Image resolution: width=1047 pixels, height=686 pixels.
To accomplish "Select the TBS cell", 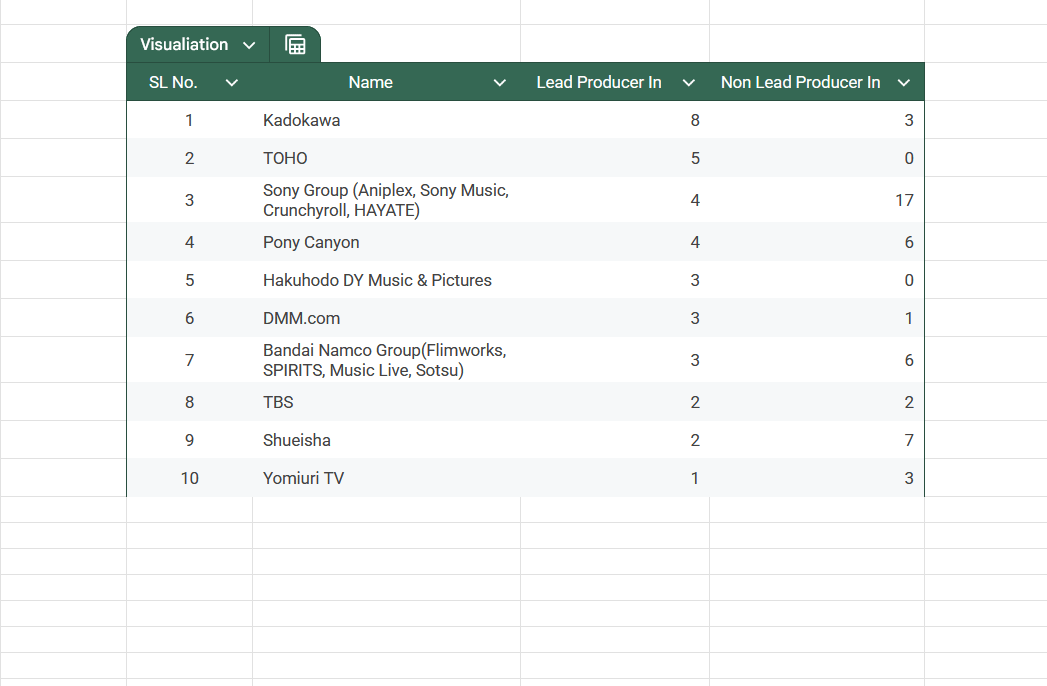I will point(387,402).
